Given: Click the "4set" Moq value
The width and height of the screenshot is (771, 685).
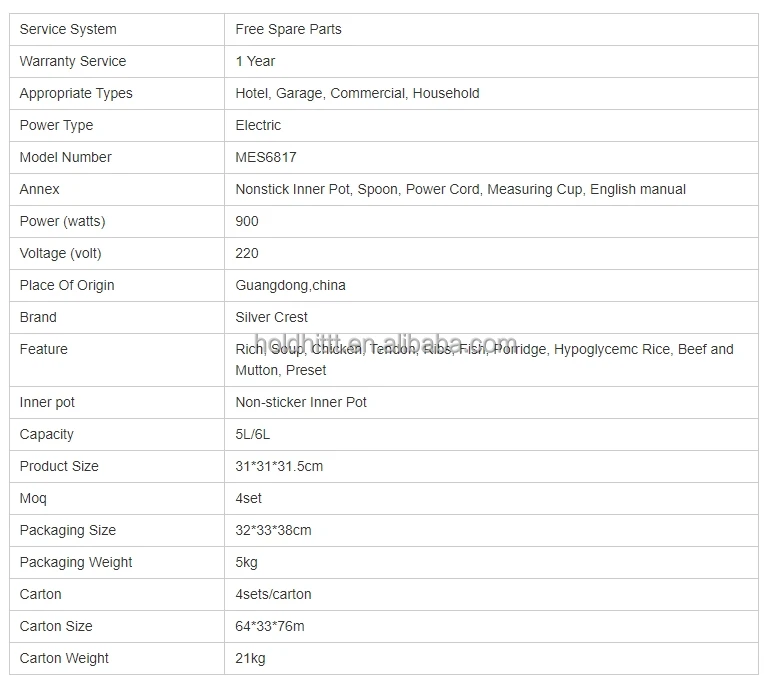Looking at the screenshot, I should [x=249, y=498].
